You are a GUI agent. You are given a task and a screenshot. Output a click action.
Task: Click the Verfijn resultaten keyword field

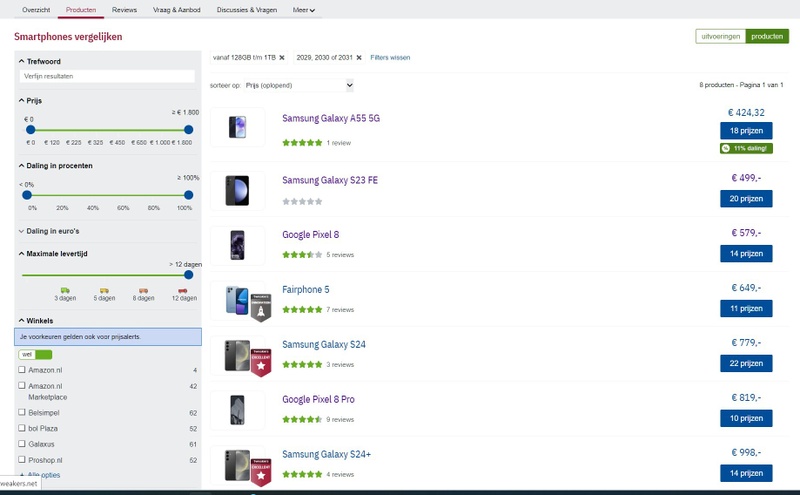[x=107, y=76]
